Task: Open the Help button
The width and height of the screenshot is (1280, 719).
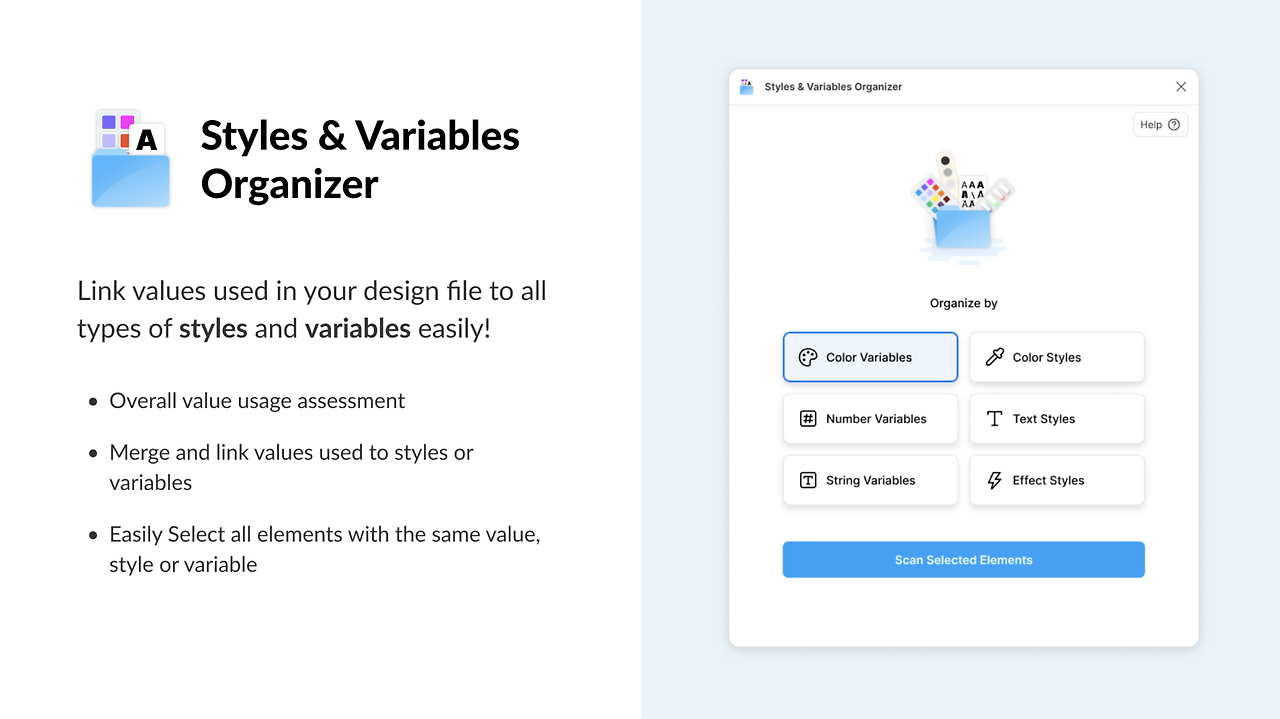Action: coord(1160,125)
